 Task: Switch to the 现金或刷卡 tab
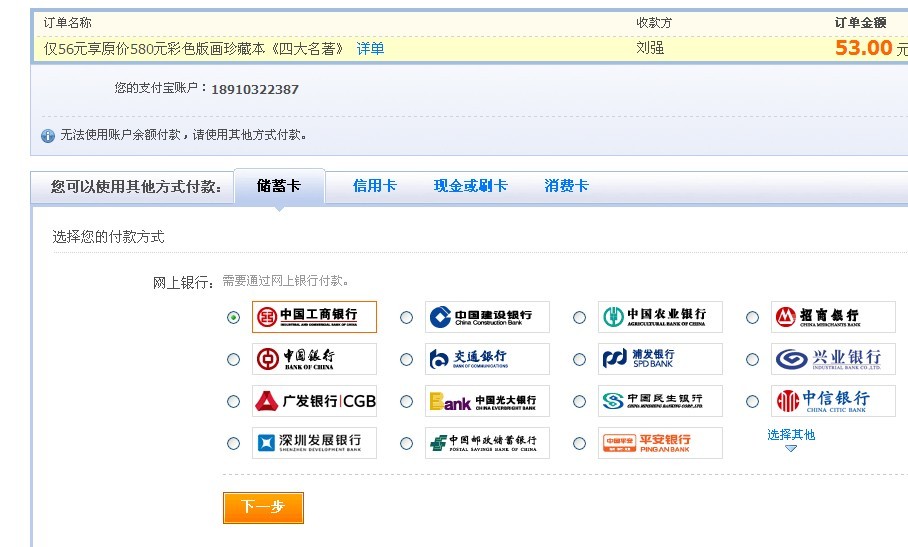pyautogui.click(x=470, y=186)
